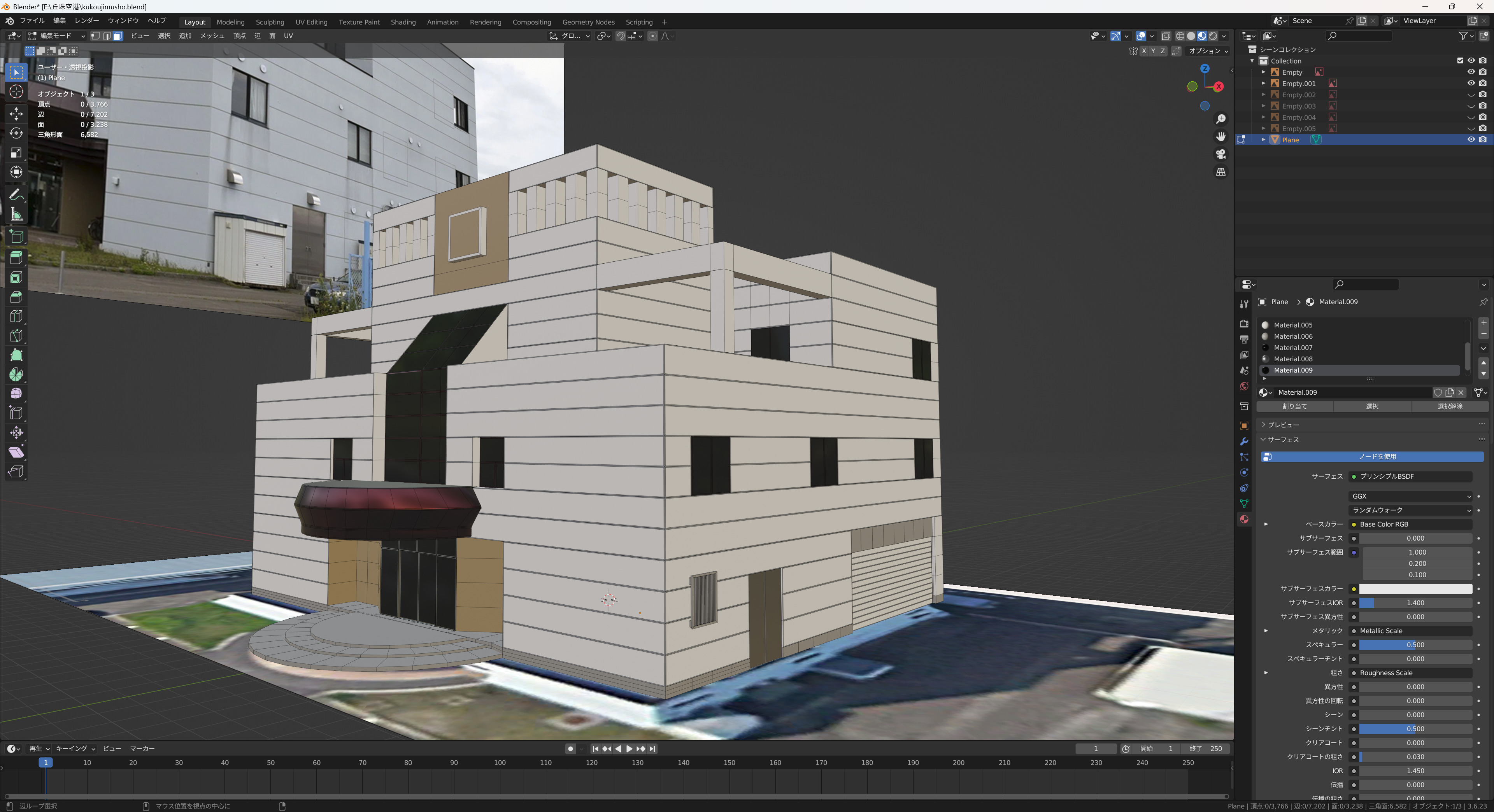Image resolution: width=1494 pixels, height=812 pixels.
Task: Select the Shear tool
Action: 16,452
